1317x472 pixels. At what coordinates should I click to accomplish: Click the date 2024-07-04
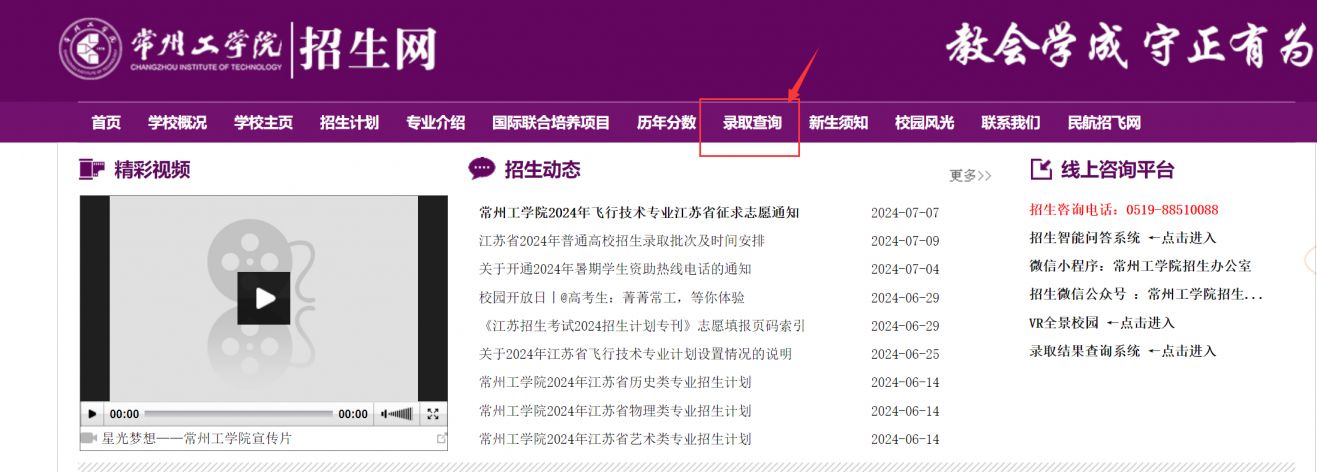coord(905,269)
